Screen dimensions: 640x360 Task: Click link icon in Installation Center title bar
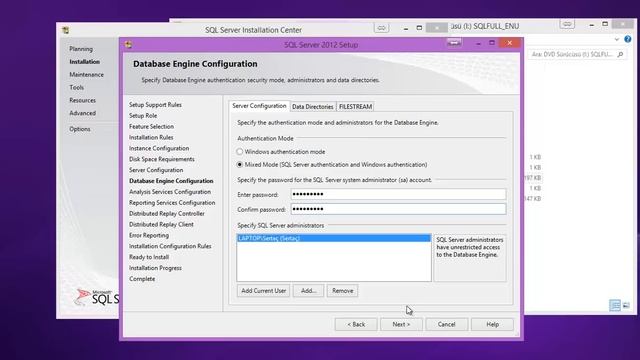point(381,28)
